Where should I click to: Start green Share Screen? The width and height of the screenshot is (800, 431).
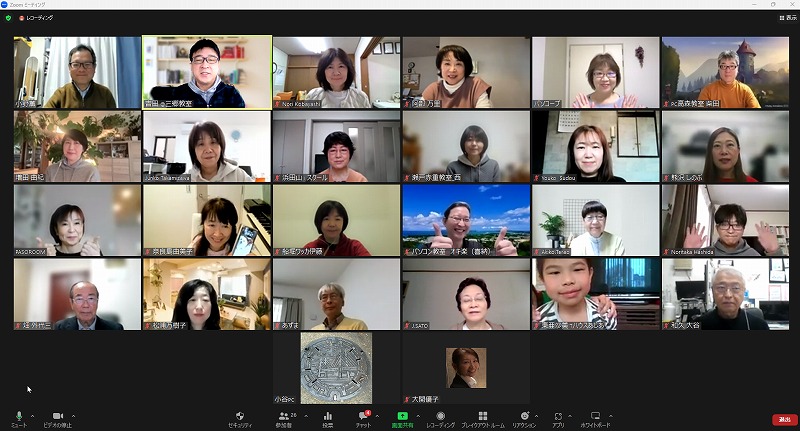(x=401, y=418)
